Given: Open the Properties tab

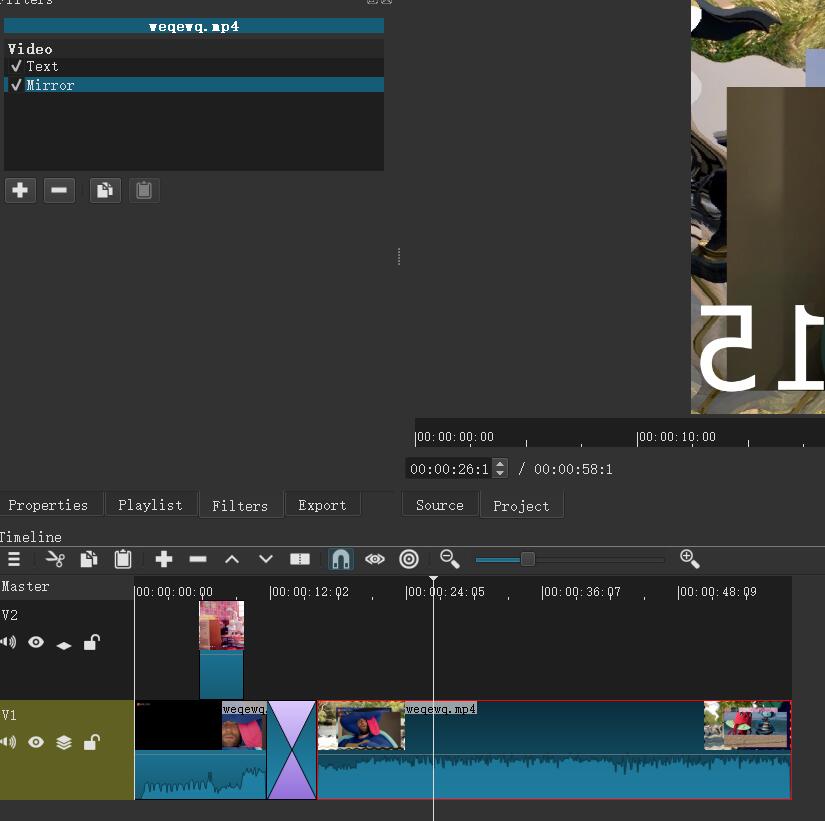Looking at the screenshot, I should 48,505.
